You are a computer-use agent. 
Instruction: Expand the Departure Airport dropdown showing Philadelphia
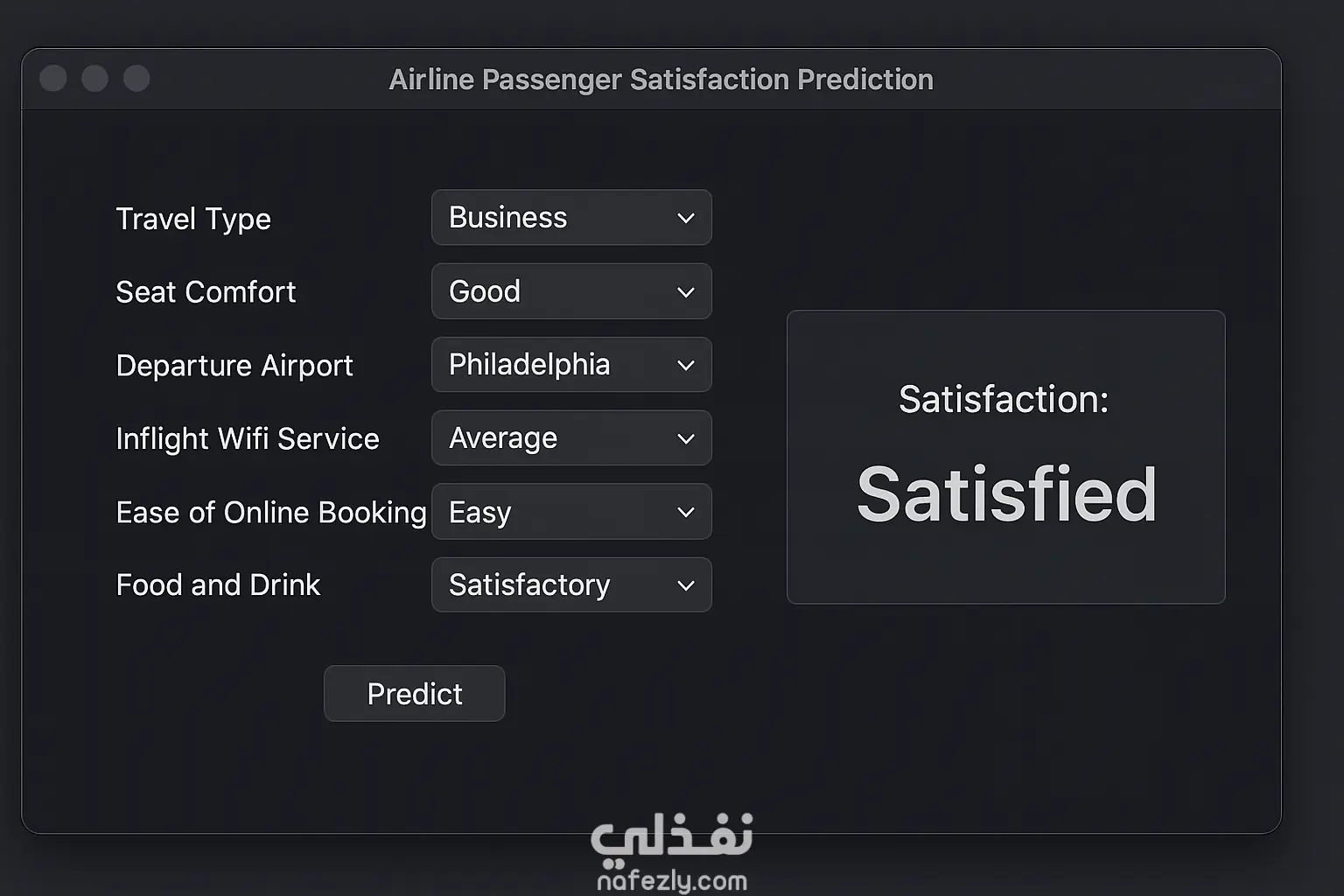point(570,365)
